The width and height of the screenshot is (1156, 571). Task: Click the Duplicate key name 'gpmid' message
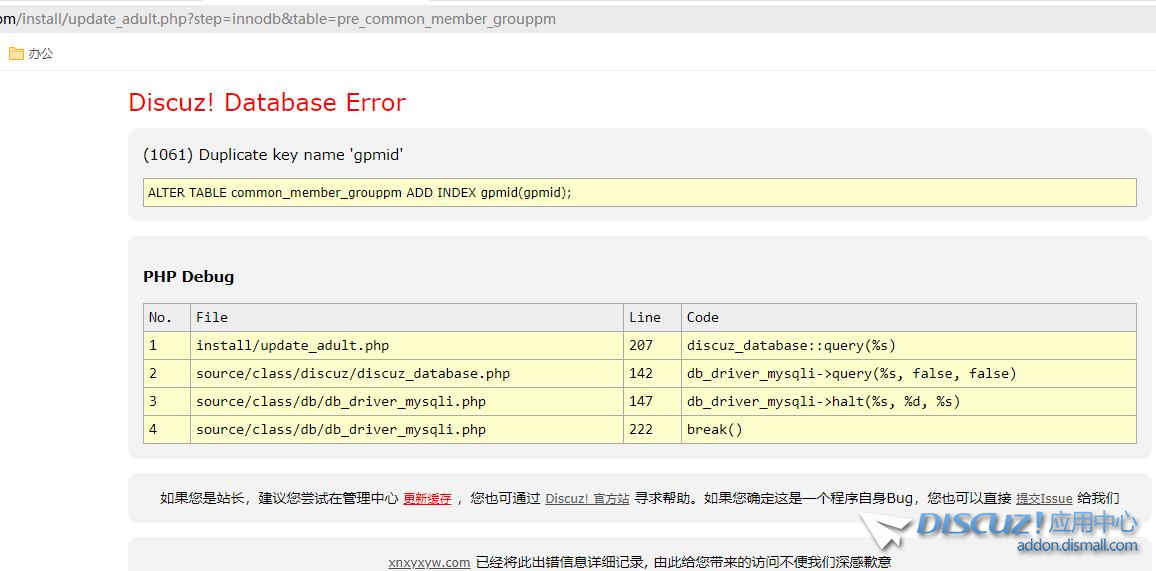coord(273,155)
